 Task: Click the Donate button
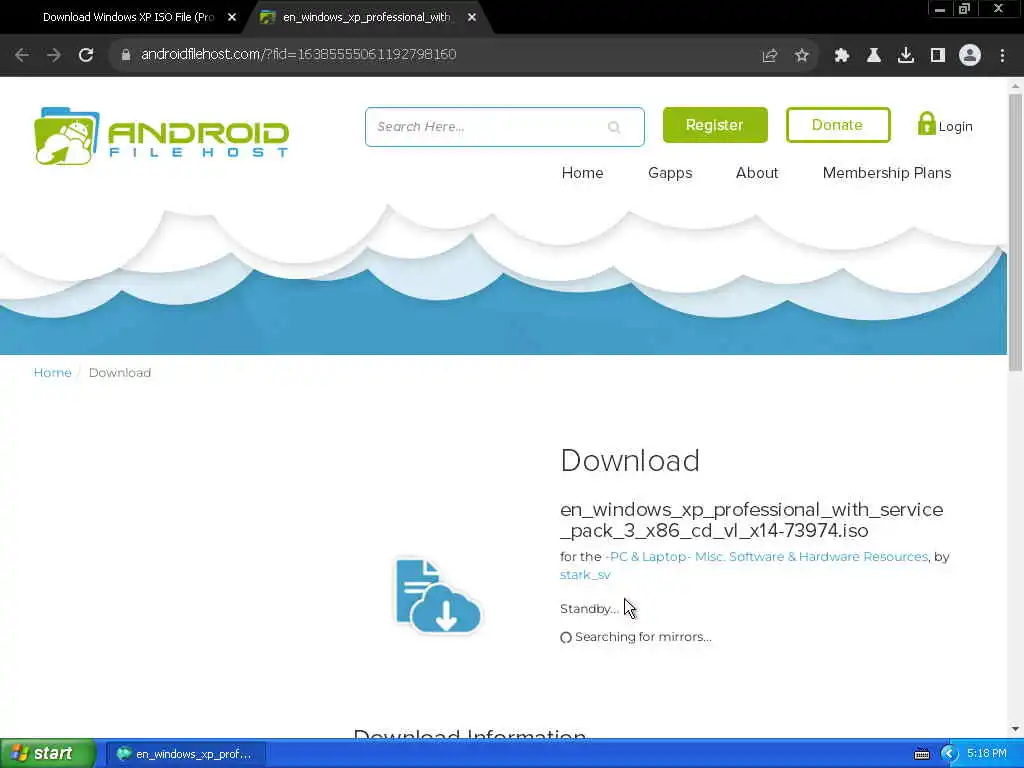pyautogui.click(x=838, y=125)
